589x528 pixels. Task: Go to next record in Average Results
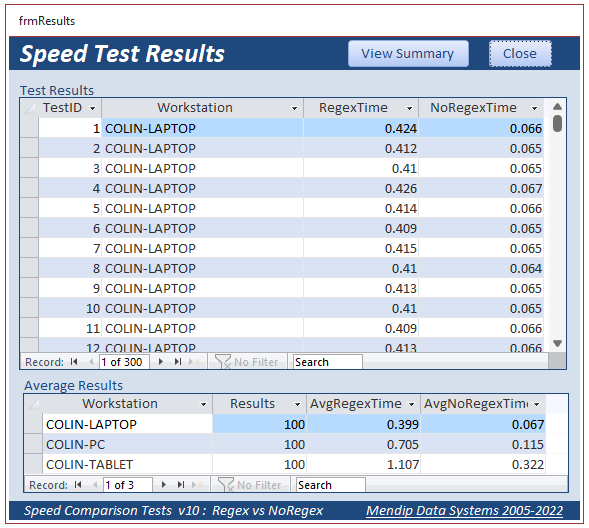(164, 485)
